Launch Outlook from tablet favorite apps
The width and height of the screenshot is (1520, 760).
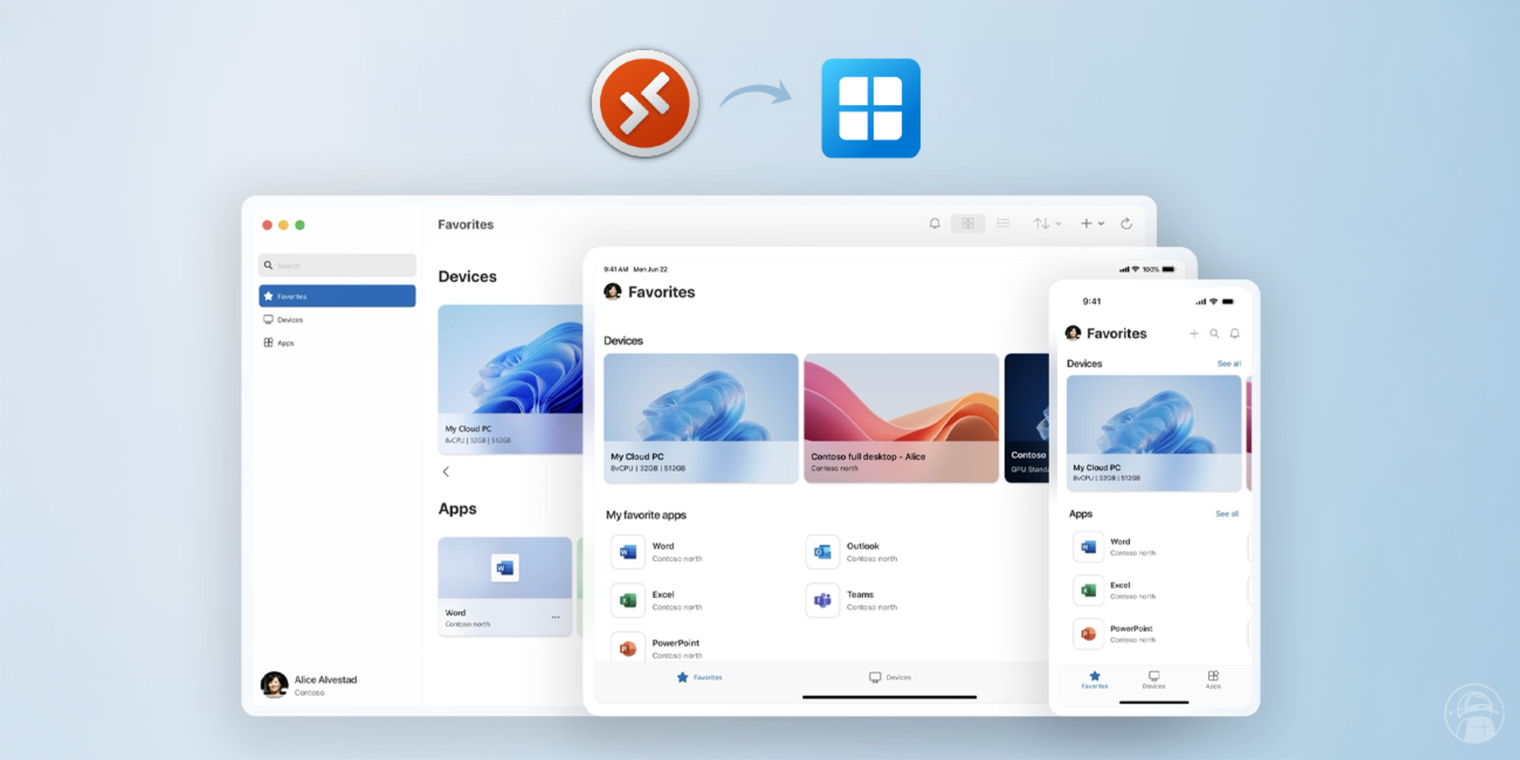click(852, 552)
